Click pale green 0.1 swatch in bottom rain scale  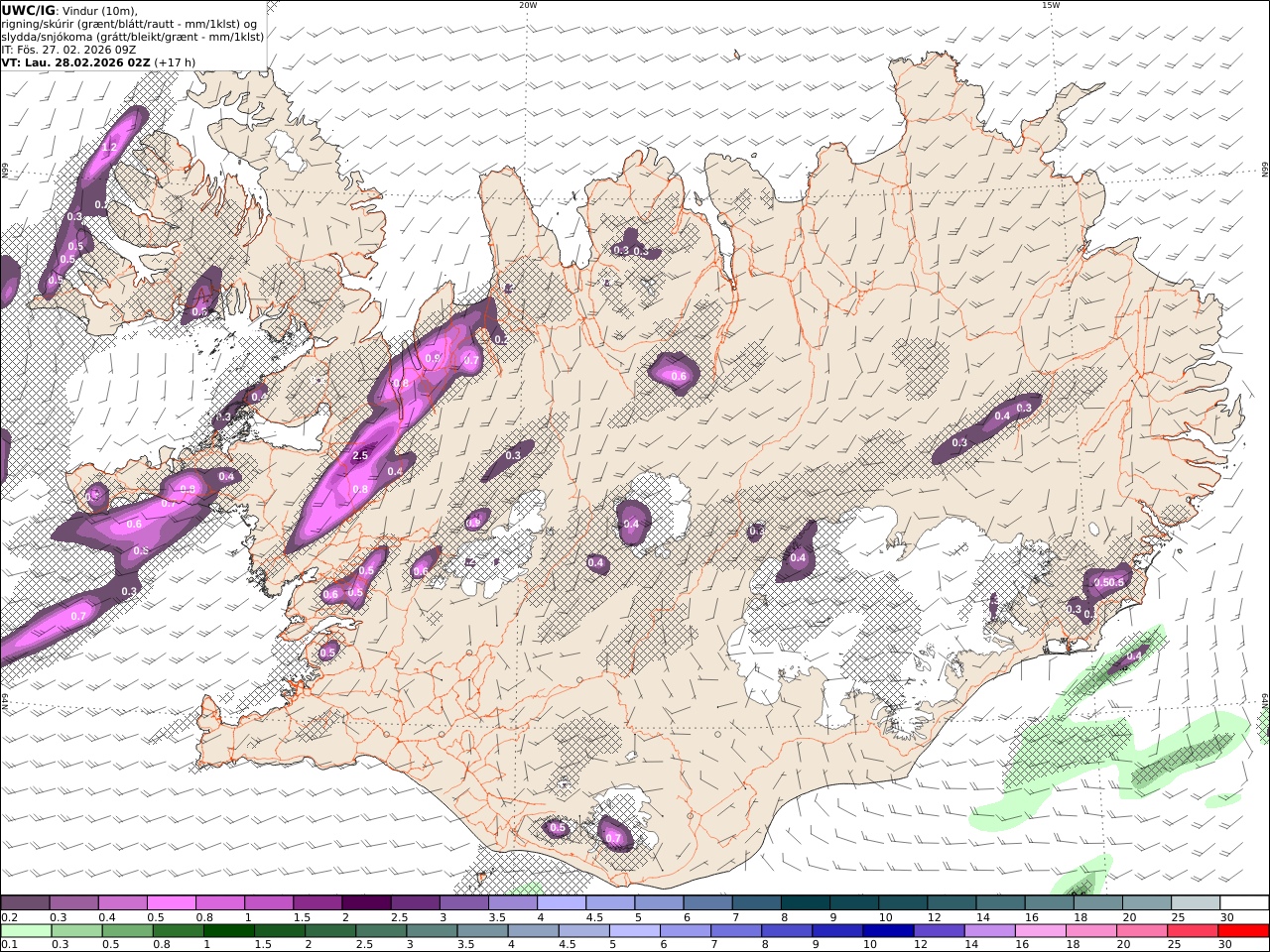pos(27,931)
